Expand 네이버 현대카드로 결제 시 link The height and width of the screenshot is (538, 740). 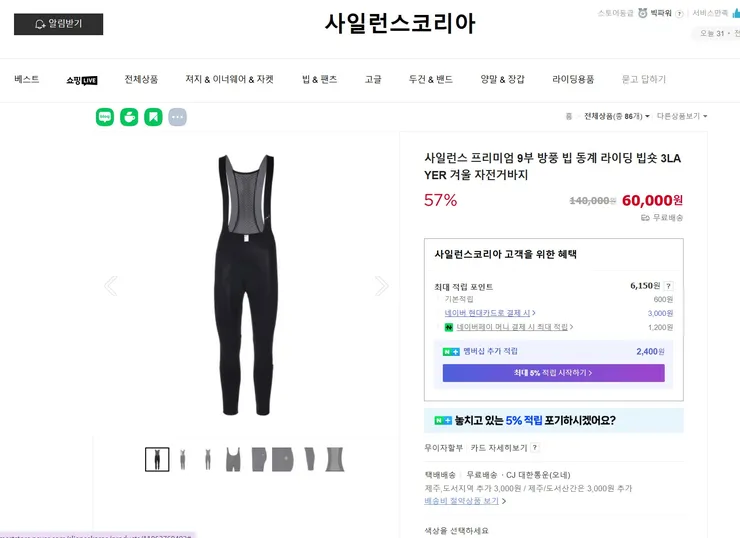click(x=489, y=313)
